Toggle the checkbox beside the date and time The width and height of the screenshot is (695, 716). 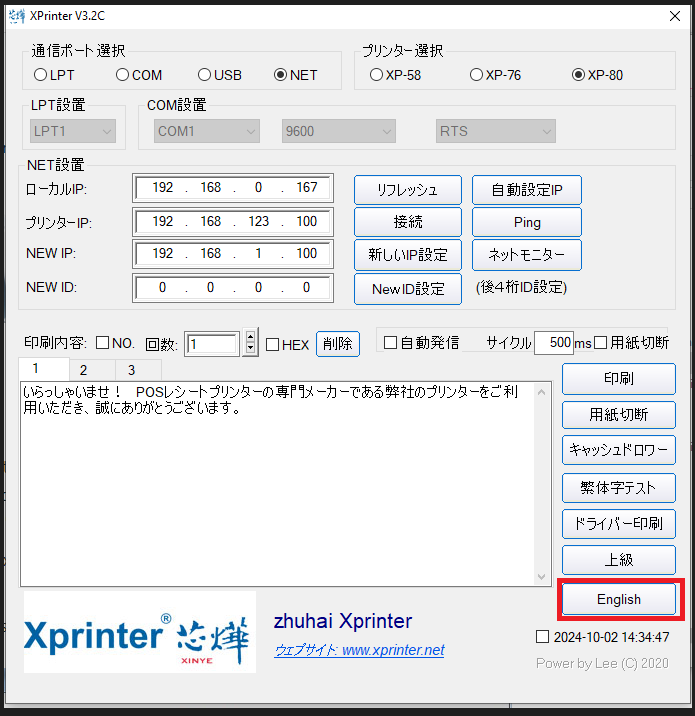pos(542,637)
